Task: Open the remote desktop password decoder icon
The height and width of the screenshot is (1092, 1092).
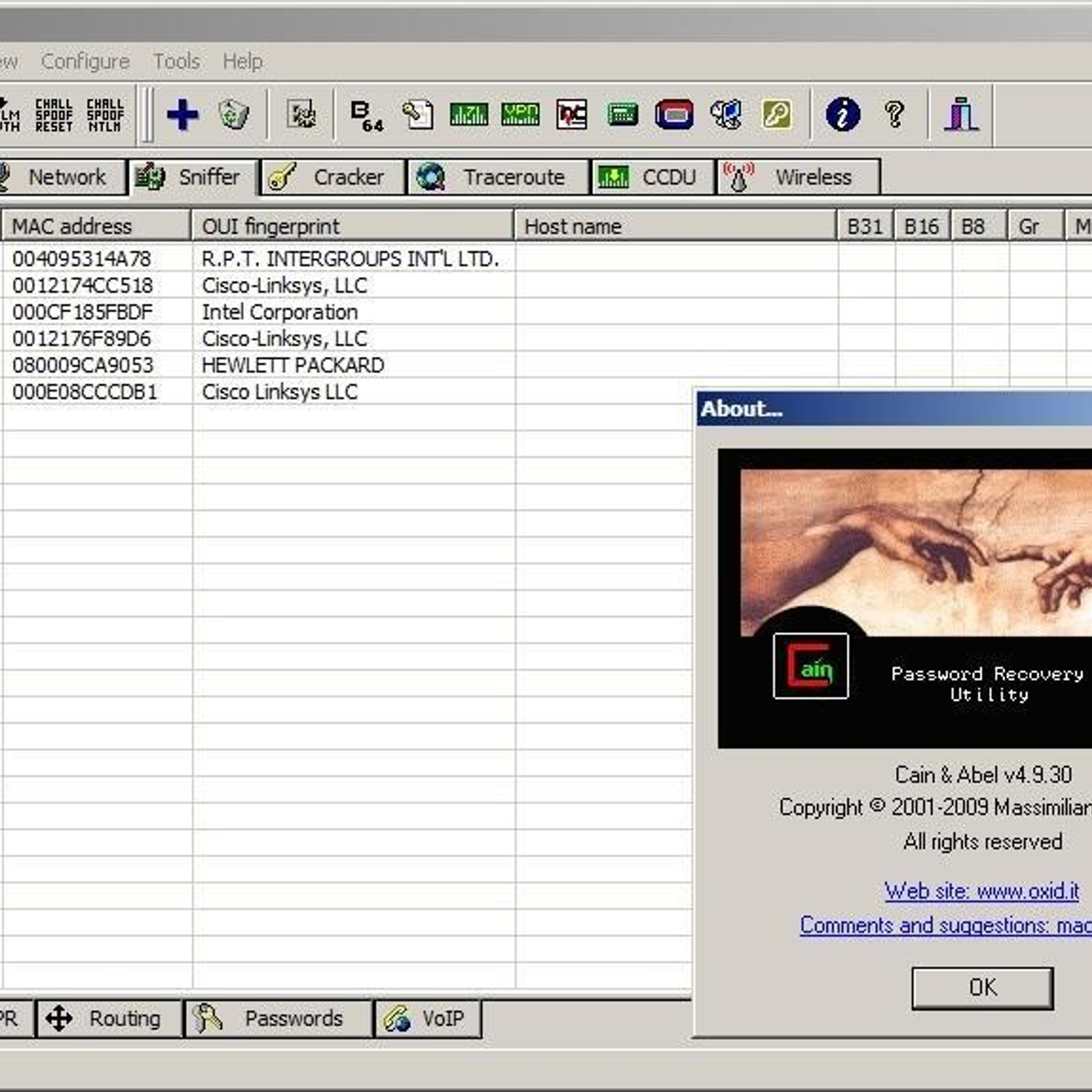Action: [725, 114]
